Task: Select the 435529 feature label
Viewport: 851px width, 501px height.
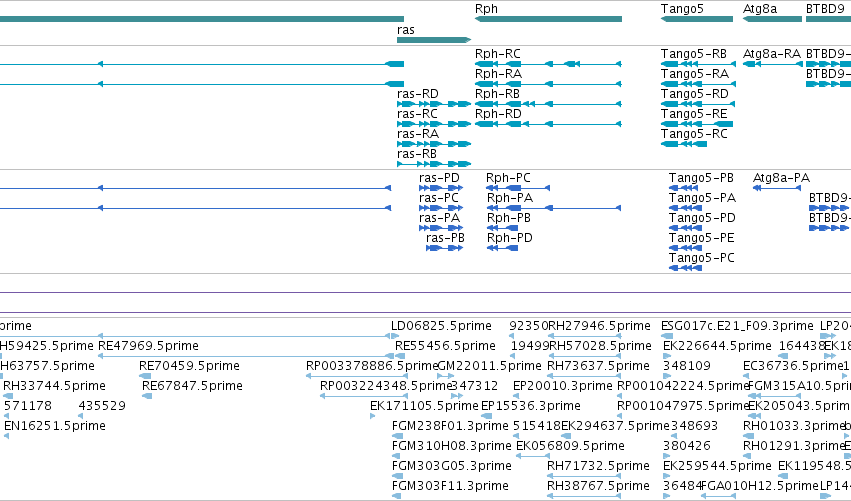Action: [x=102, y=406]
